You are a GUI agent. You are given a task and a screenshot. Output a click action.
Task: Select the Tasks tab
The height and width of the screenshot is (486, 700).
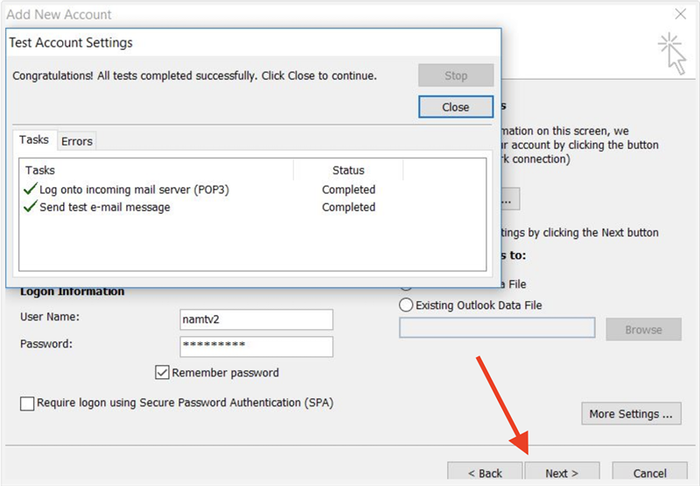pyautogui.click(x=34, y=140)
